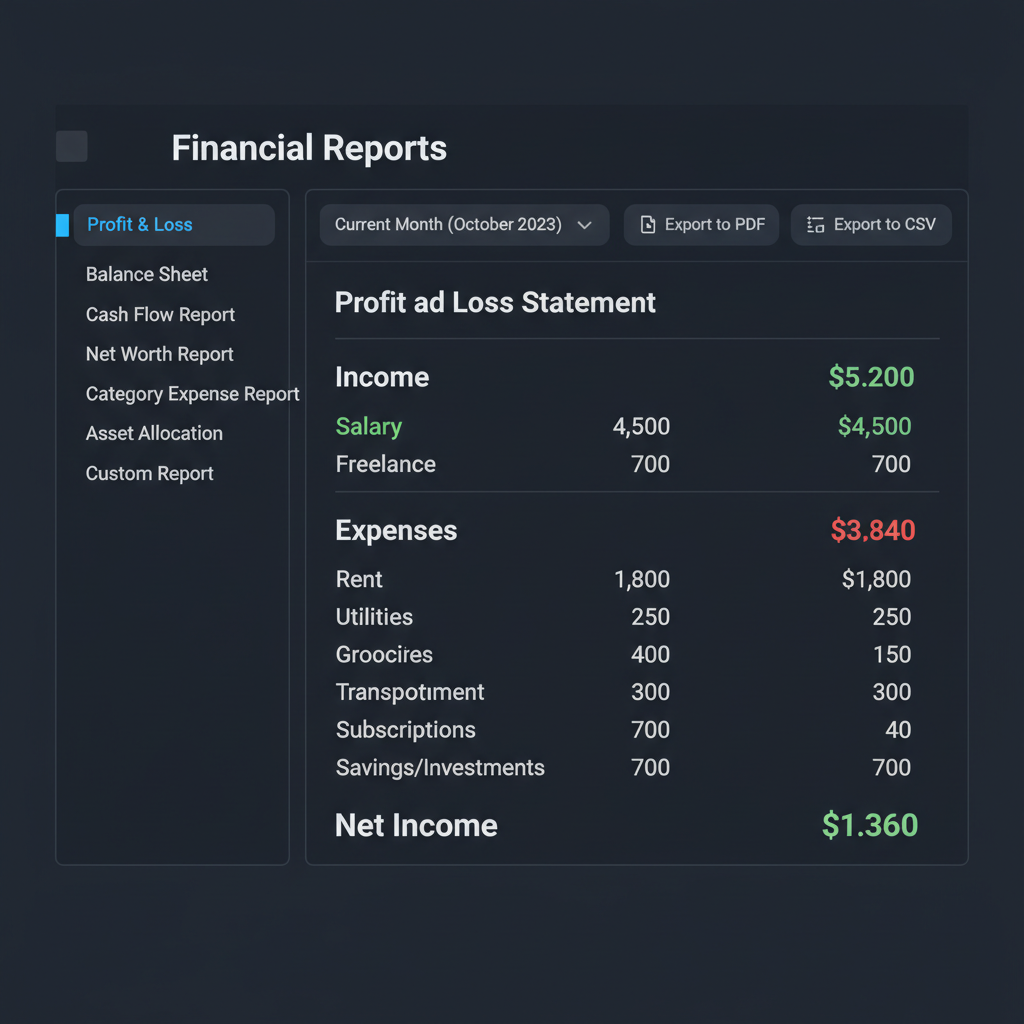Export the report to PDF
The height and width of the screenshot is (1024, 1024).
(701, 225)
